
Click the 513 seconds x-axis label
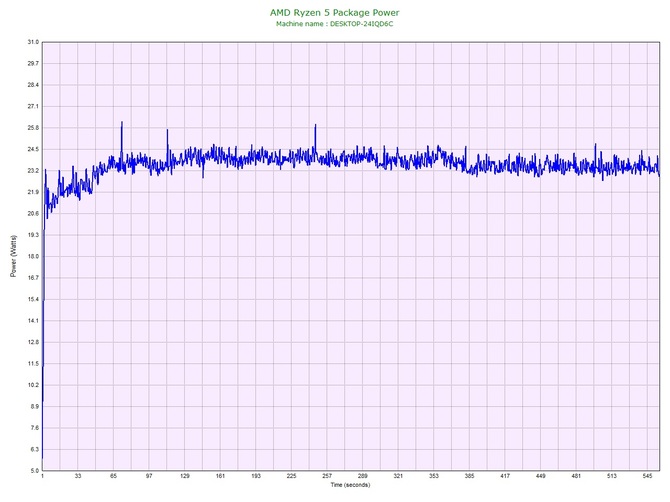pyautogui.click(x=612, y=476)
